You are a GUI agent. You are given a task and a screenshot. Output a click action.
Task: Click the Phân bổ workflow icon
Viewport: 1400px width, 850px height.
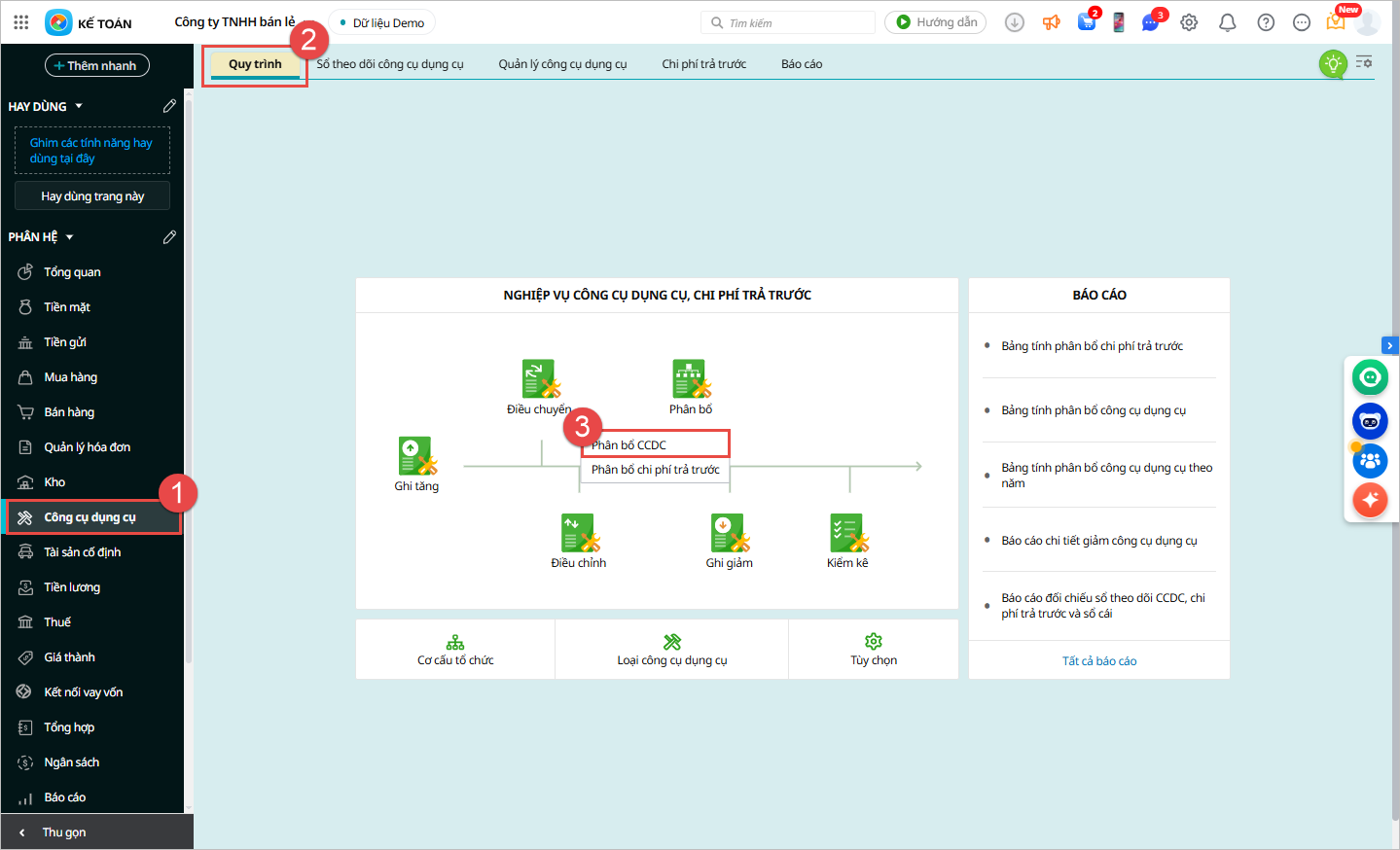(x=691, y=379)
